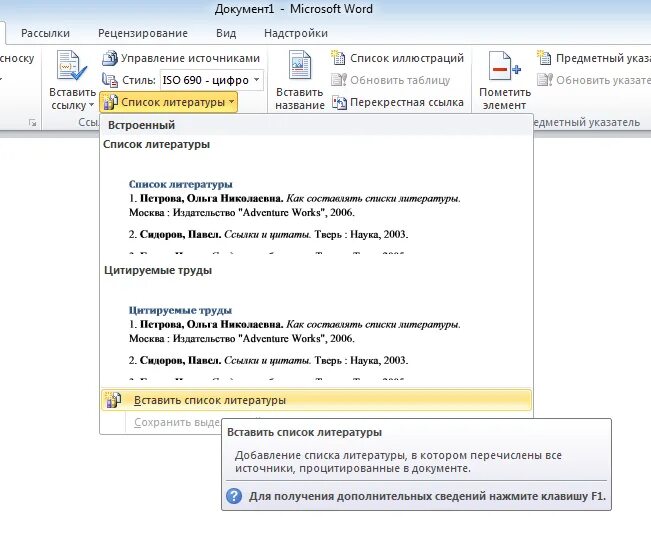Click the Пометить элемент button label

point(505,98)
